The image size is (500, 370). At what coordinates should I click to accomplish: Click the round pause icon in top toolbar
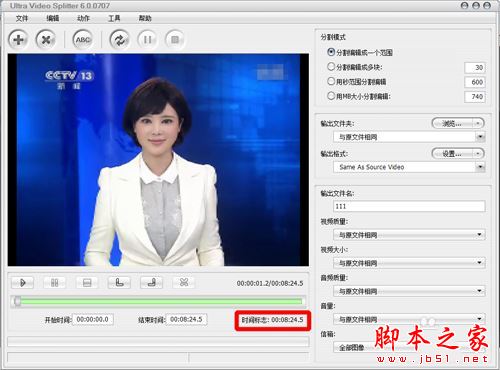(x=147, y=40)
